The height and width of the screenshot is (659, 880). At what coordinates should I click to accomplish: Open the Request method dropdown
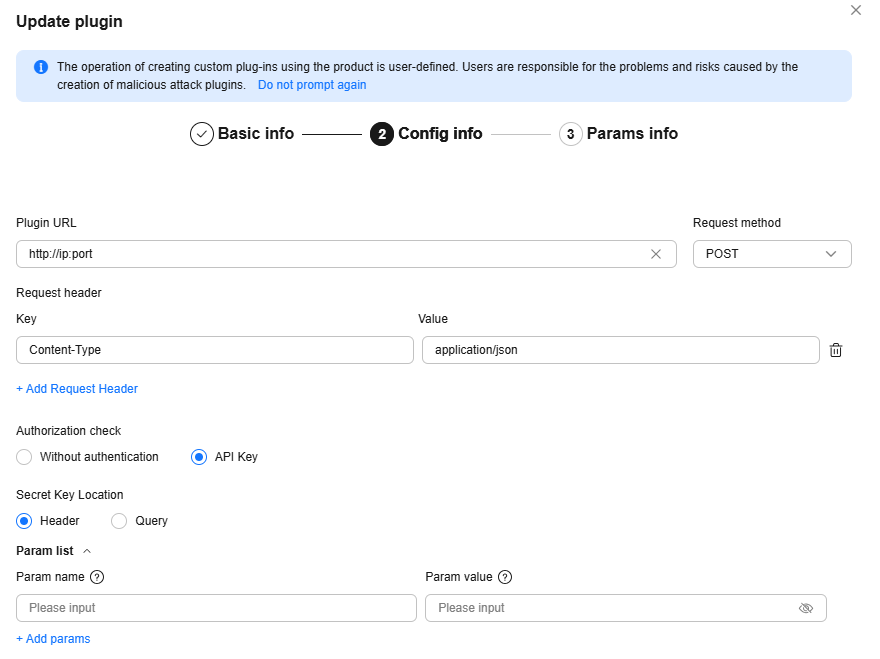click(x=771, y=254)
